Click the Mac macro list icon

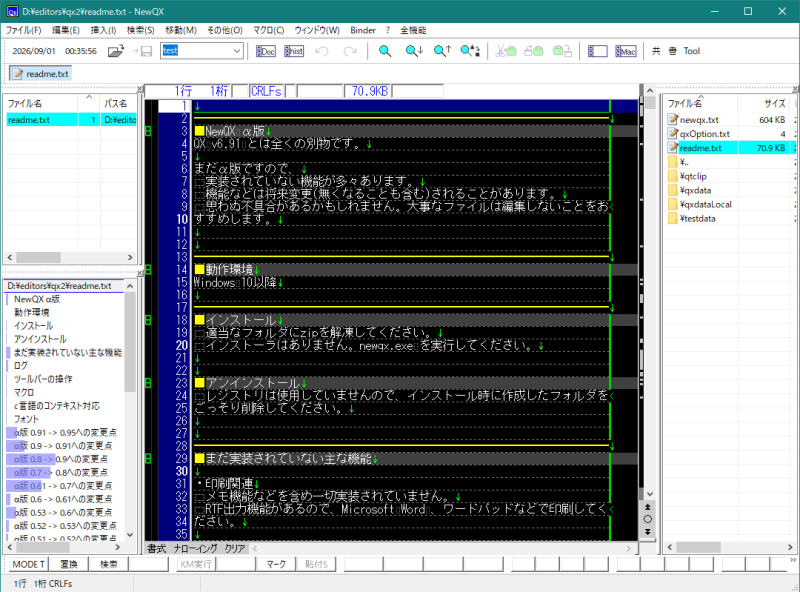pyautogui.click(x=626, y=51)
